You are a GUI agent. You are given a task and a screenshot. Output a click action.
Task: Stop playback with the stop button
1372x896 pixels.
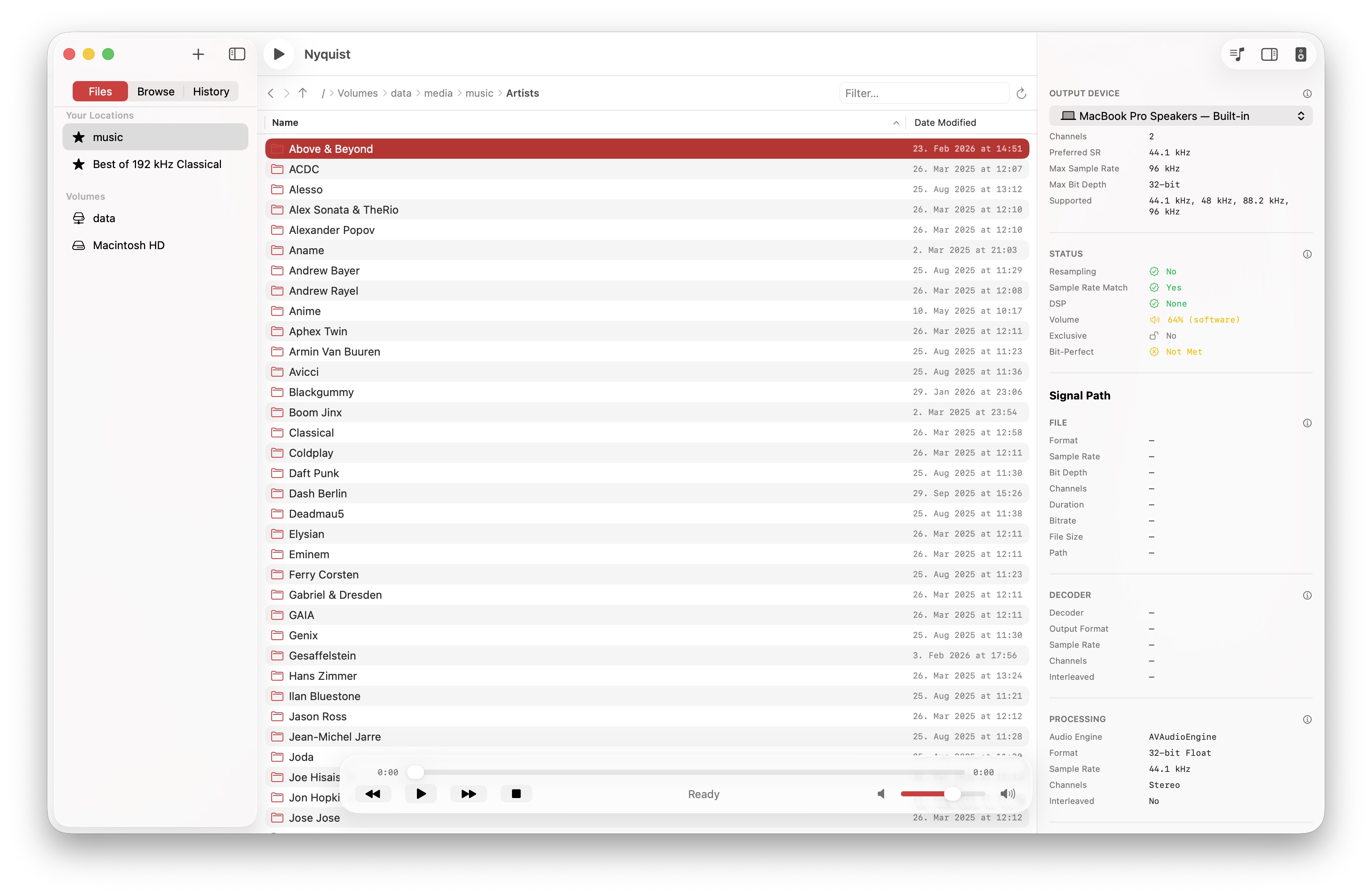tap(517, 794)
